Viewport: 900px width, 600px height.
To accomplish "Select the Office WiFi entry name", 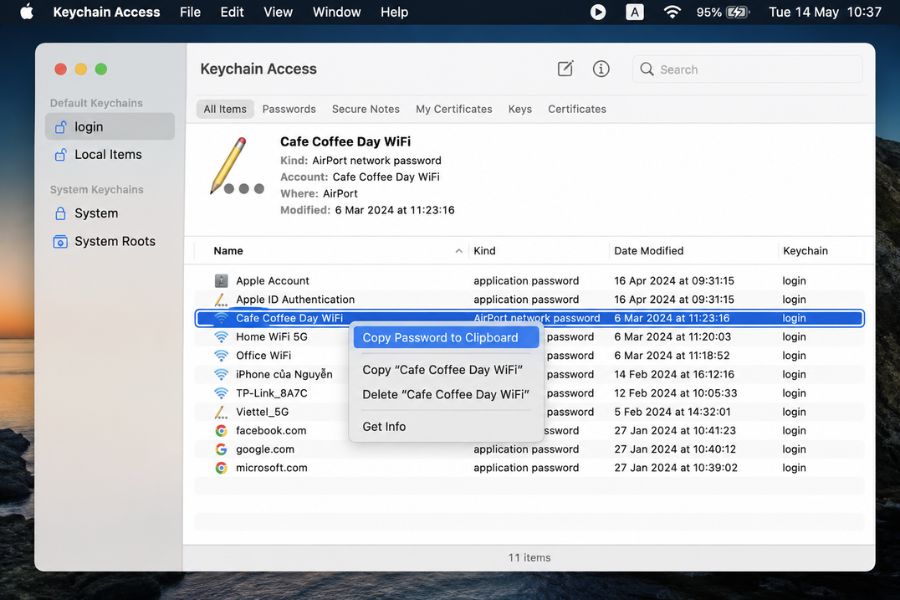I will click(x=263, y=355).
